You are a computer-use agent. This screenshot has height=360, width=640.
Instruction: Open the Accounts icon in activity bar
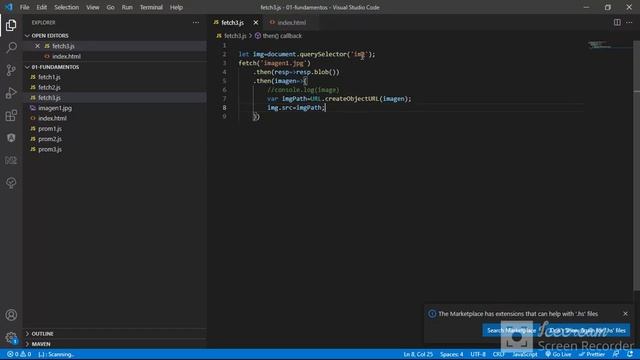coord(11,315)
